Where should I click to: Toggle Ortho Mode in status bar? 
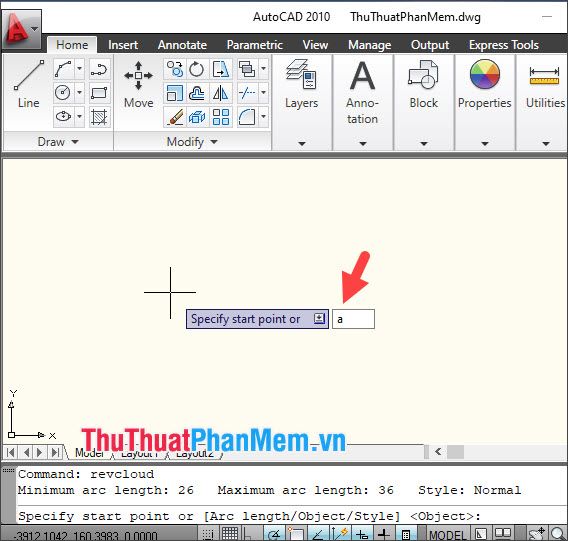(x=249, y=534)
